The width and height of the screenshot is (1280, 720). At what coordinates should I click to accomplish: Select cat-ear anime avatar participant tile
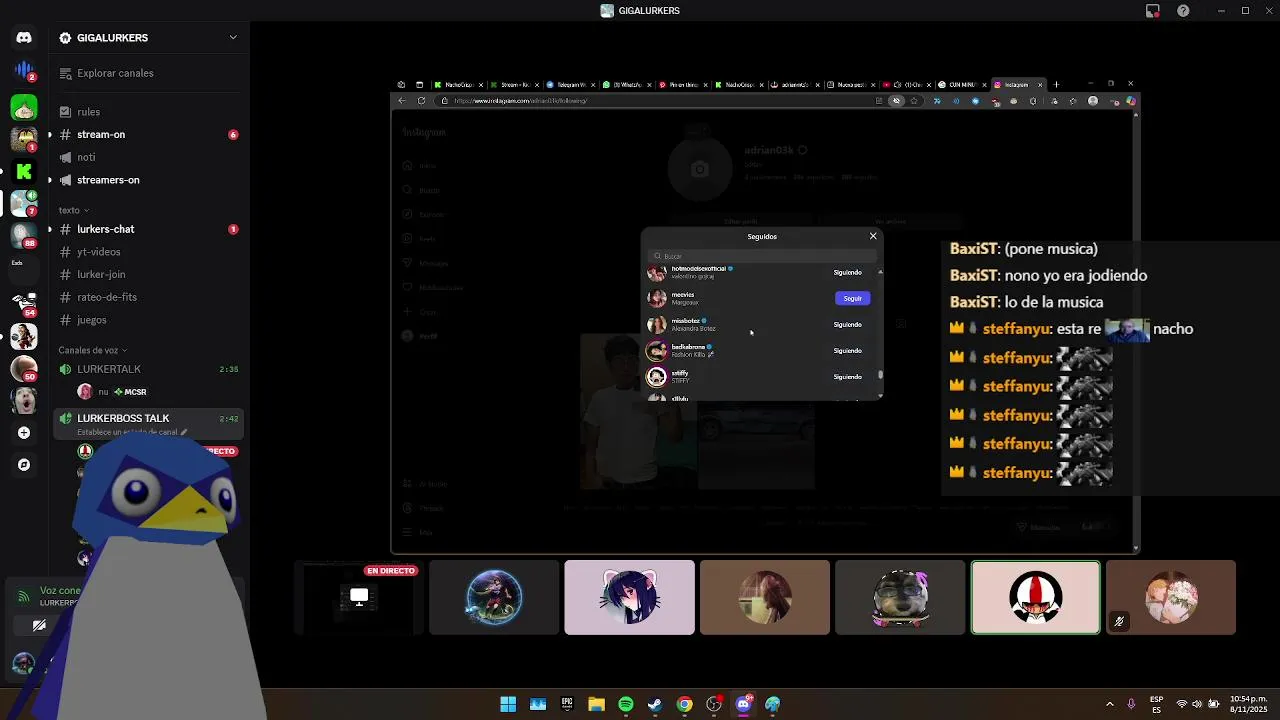click(629, 597)
